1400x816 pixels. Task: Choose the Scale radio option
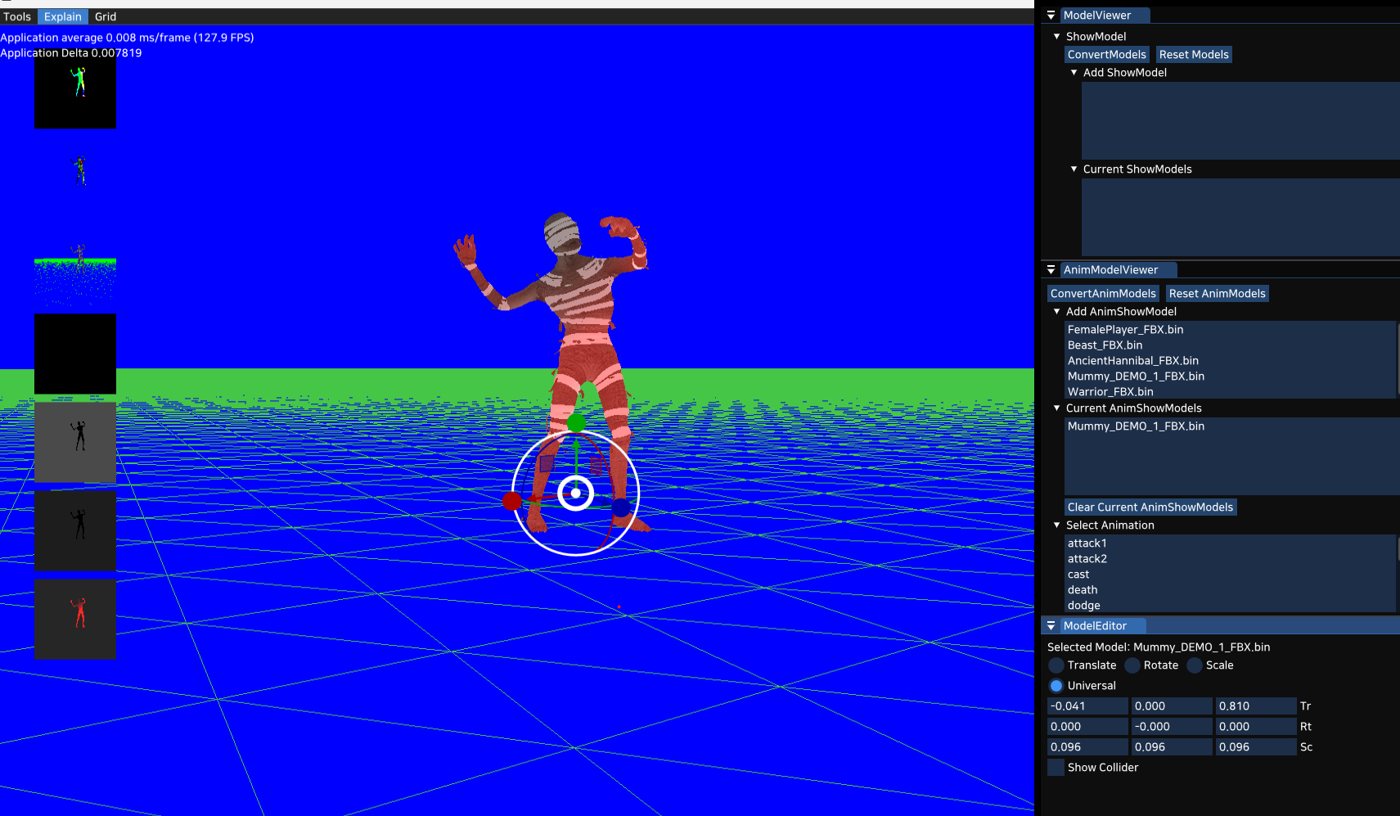pos(1194,665)
